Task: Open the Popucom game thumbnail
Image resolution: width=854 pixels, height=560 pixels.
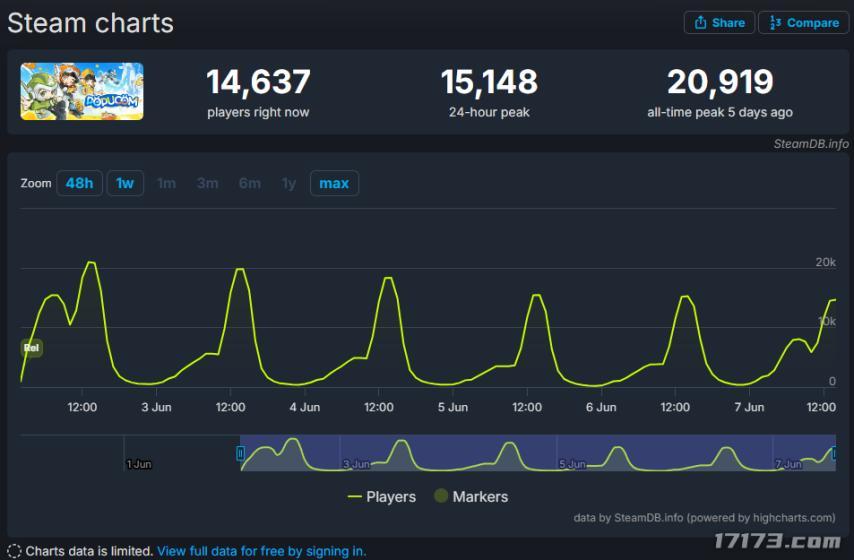Action: point(82,92)
